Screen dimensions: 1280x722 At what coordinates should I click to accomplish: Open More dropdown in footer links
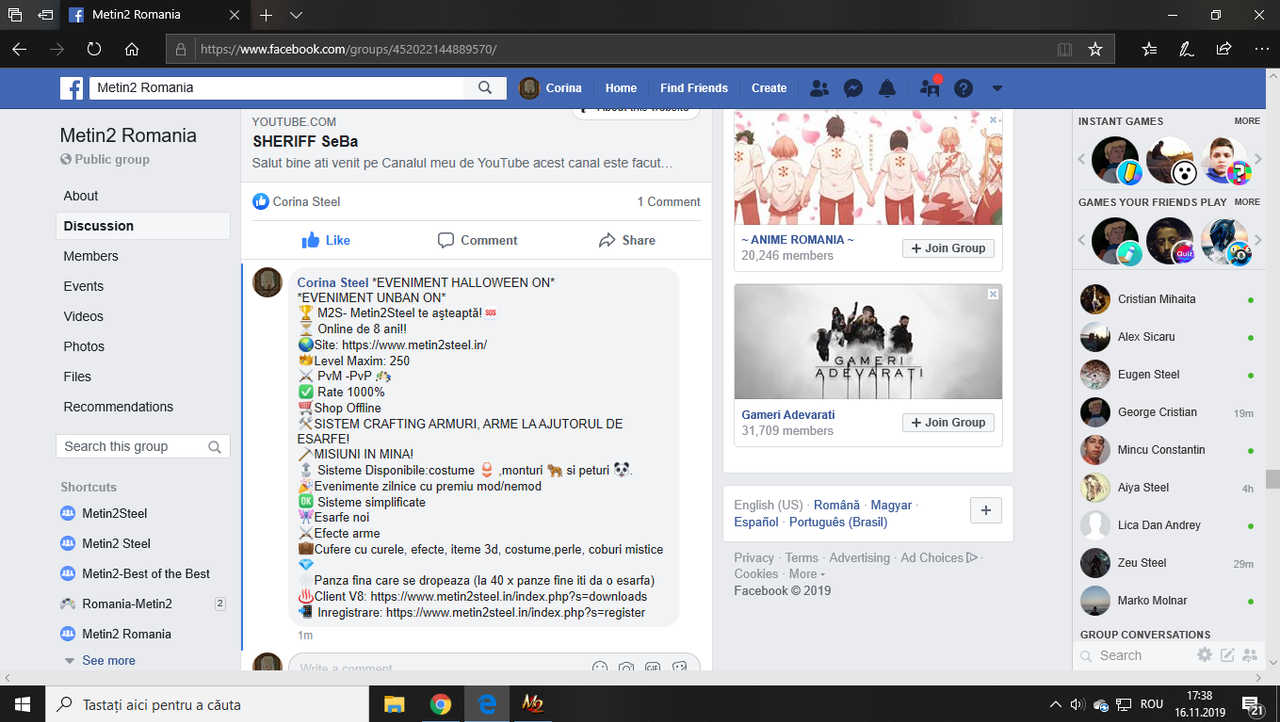click(806, 574)
